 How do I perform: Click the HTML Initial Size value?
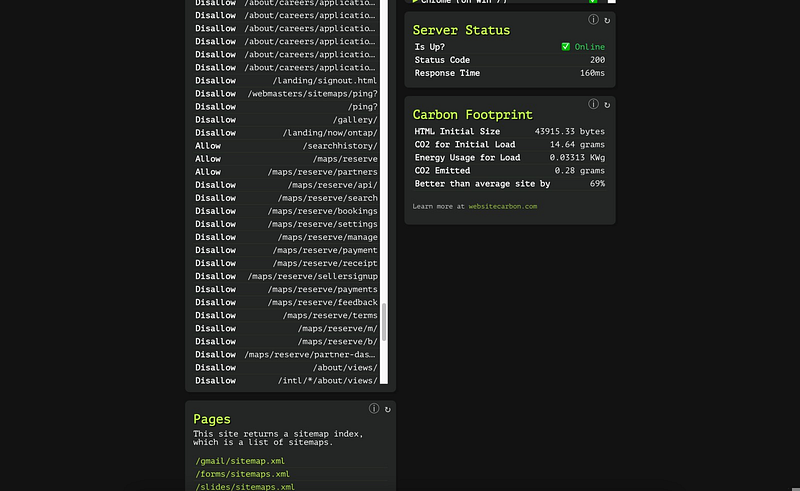569,132
